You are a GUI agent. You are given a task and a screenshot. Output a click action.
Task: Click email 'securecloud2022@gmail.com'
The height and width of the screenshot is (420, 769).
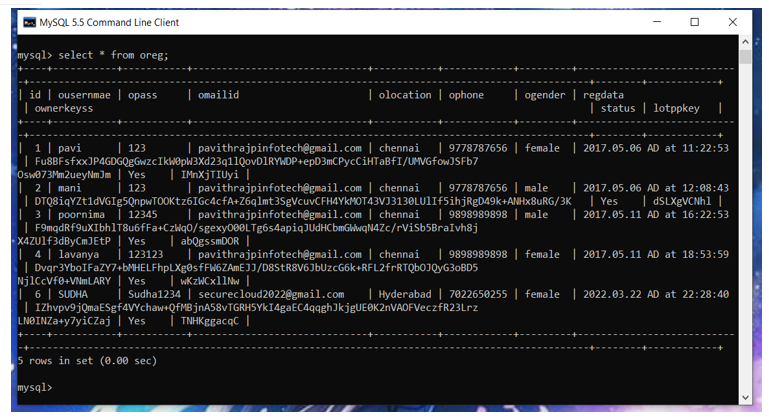271,294
